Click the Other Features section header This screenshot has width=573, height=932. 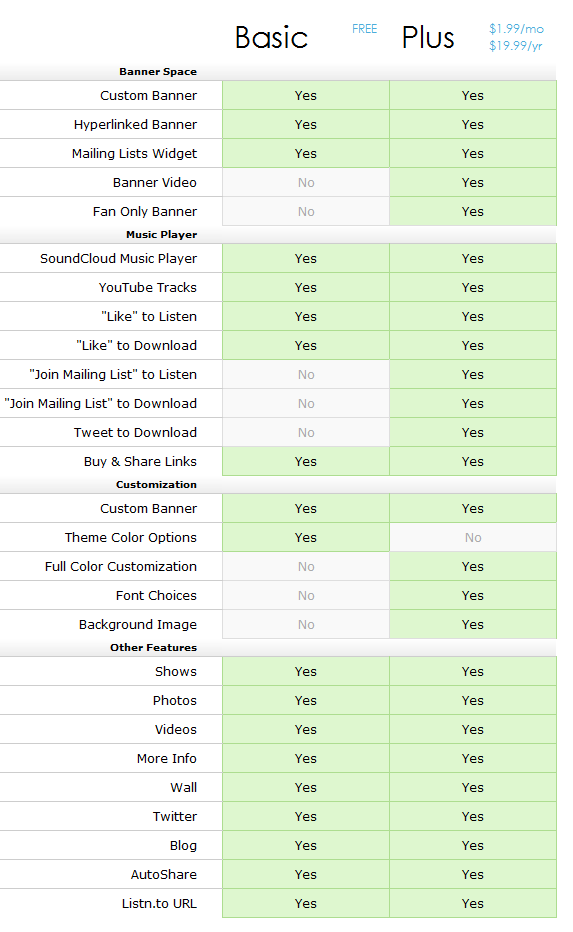[153, 647]
